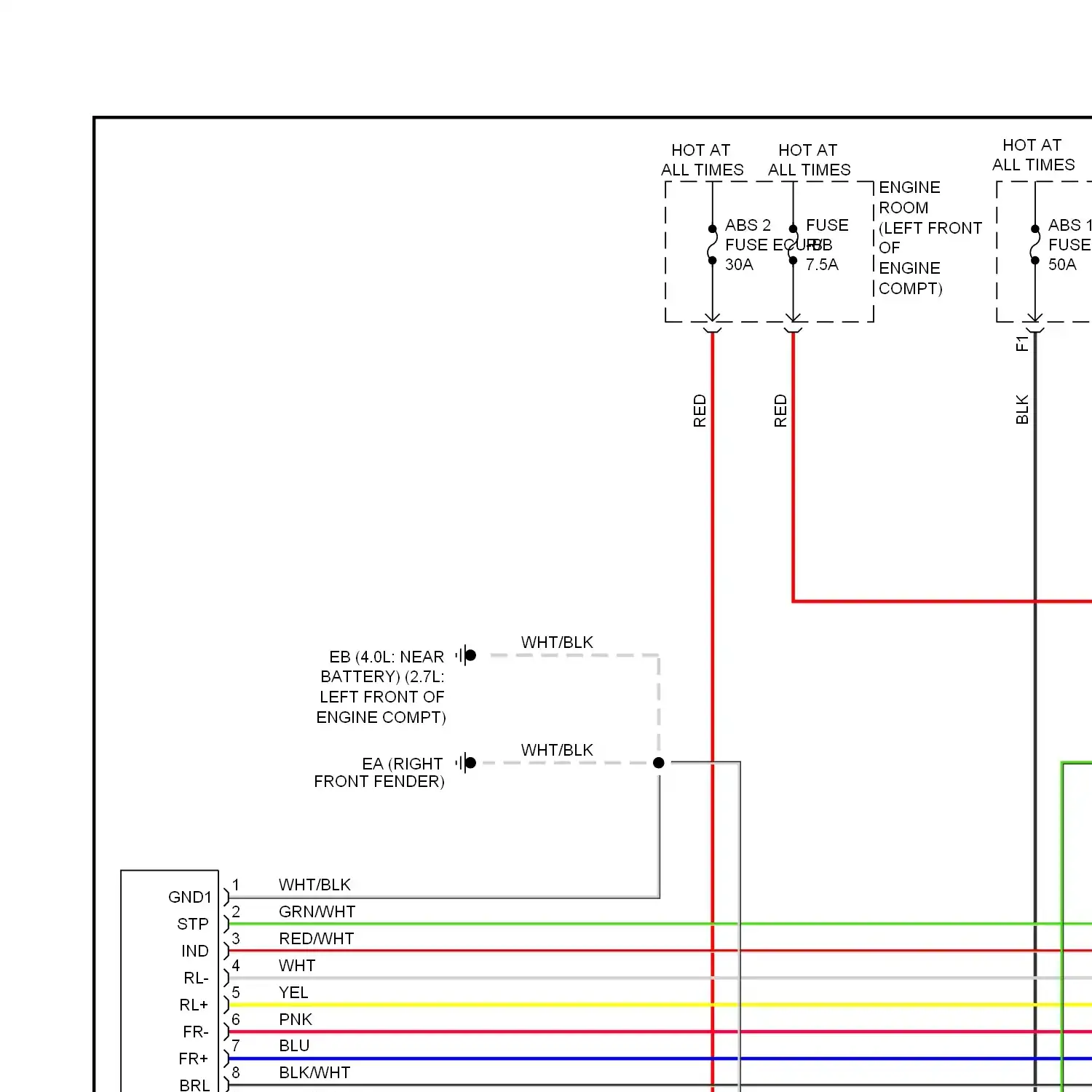Select the WHT/BLK splice junction dot
Screen dimensions: 1092x1092
click(x=659, y=763)
